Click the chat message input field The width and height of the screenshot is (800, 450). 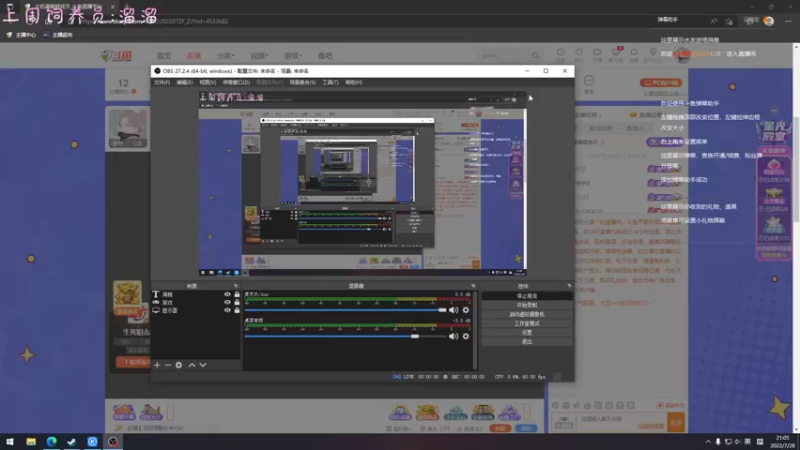(x=621, y=421)
